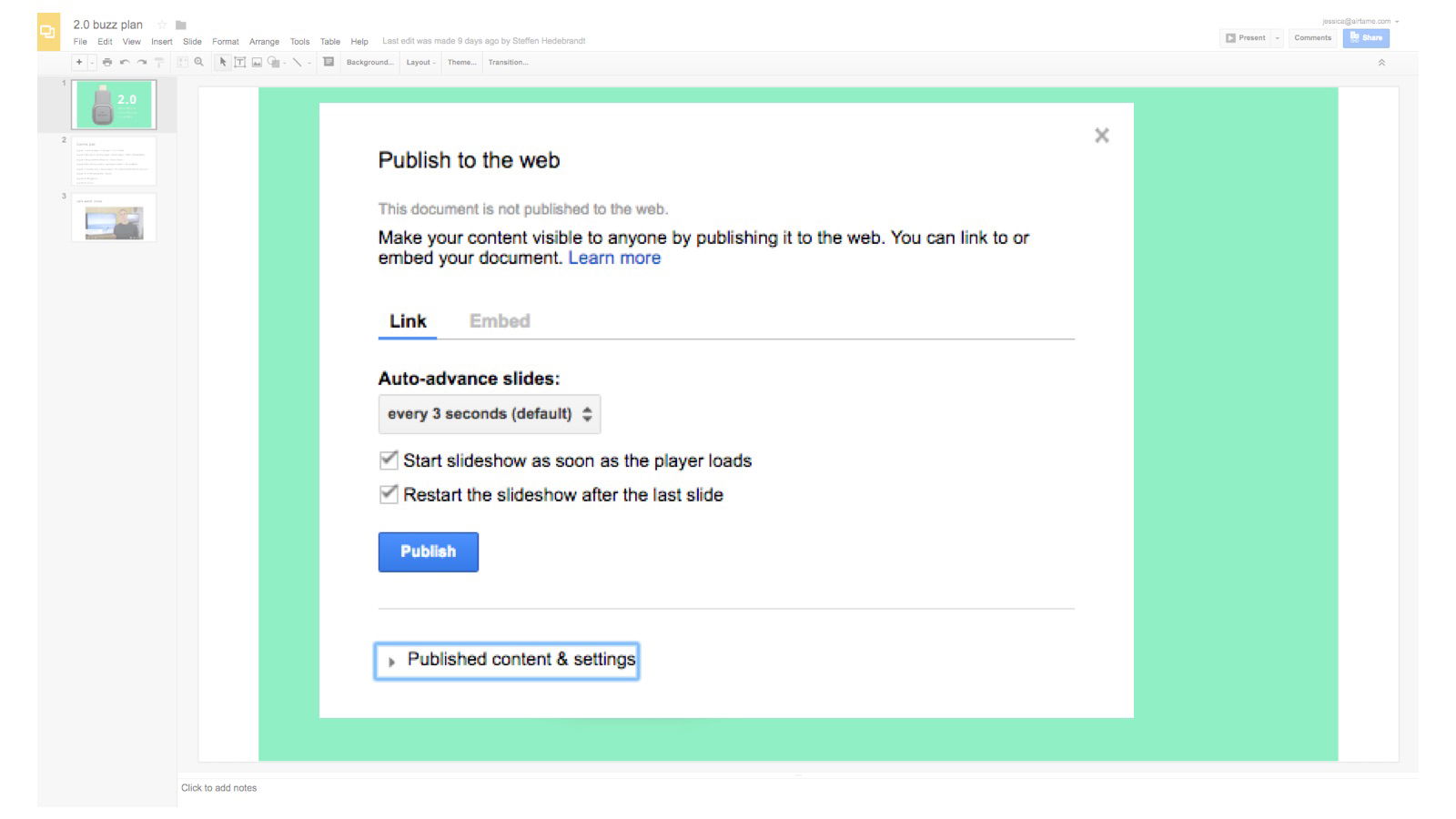Open the Layout dropdown in toolbar
This screenshot has width=1456, height=819.
420,62
